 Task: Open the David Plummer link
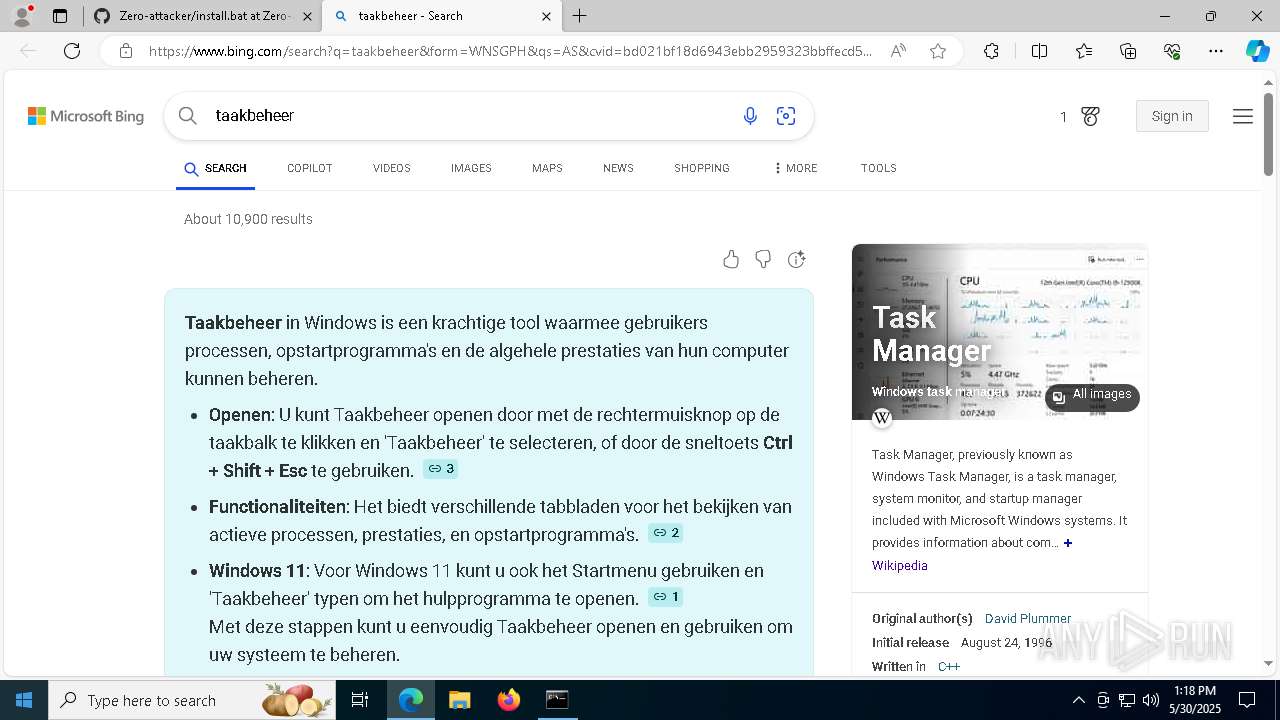1028,619
